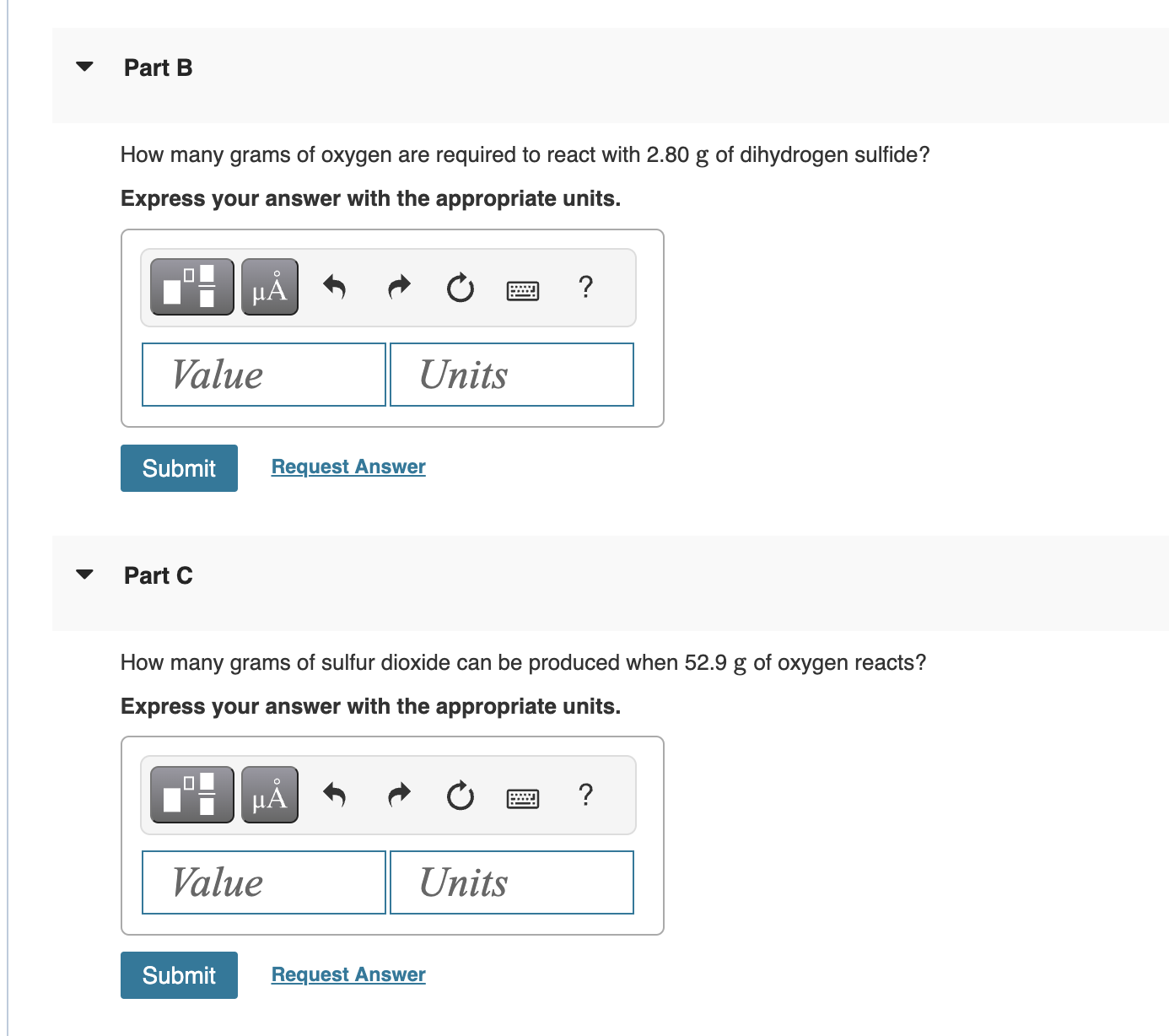Click the Part C section header
1169x1036 pixels.
[x=159, y=575]
